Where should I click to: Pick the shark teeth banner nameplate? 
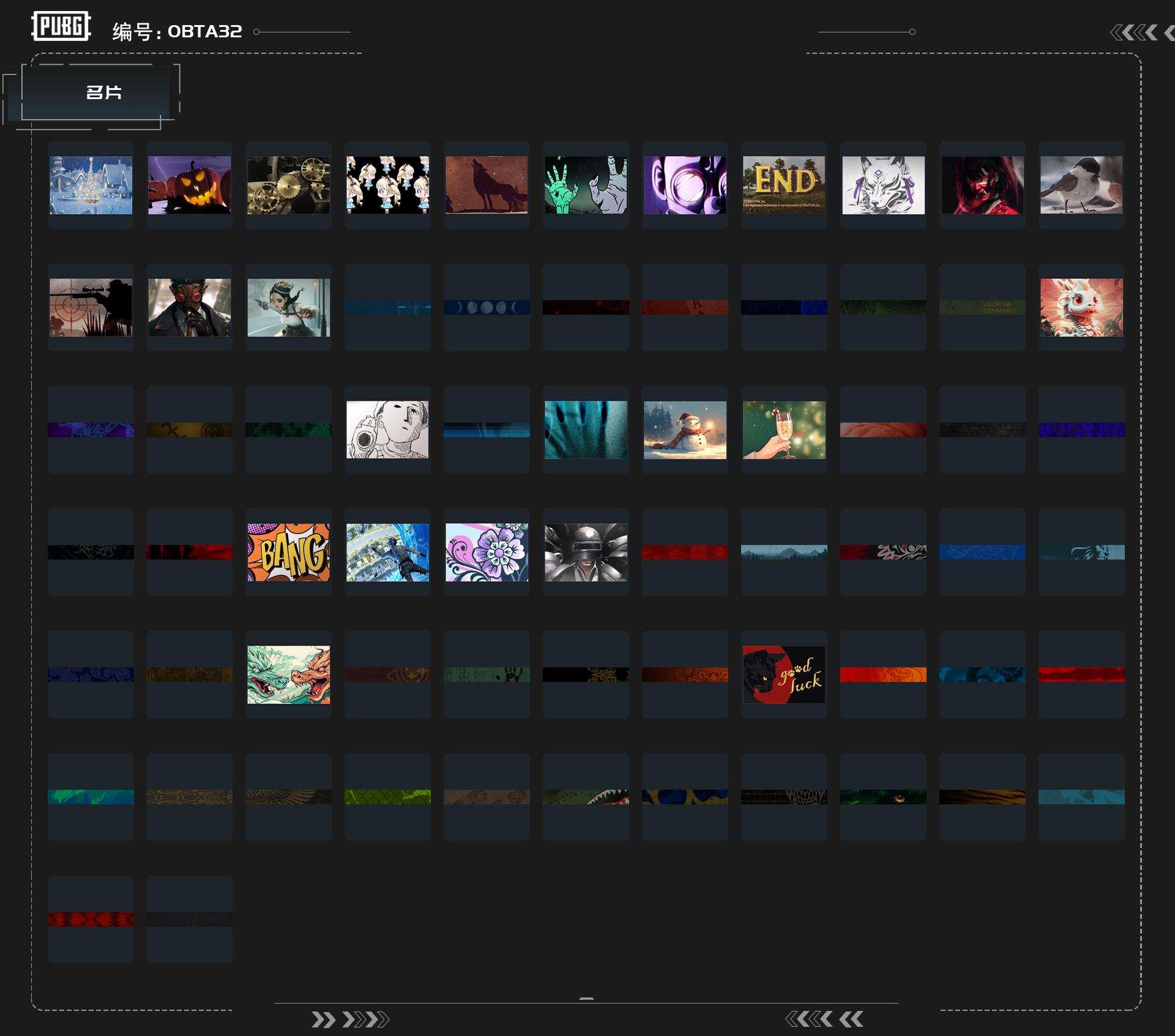(586, 797)
